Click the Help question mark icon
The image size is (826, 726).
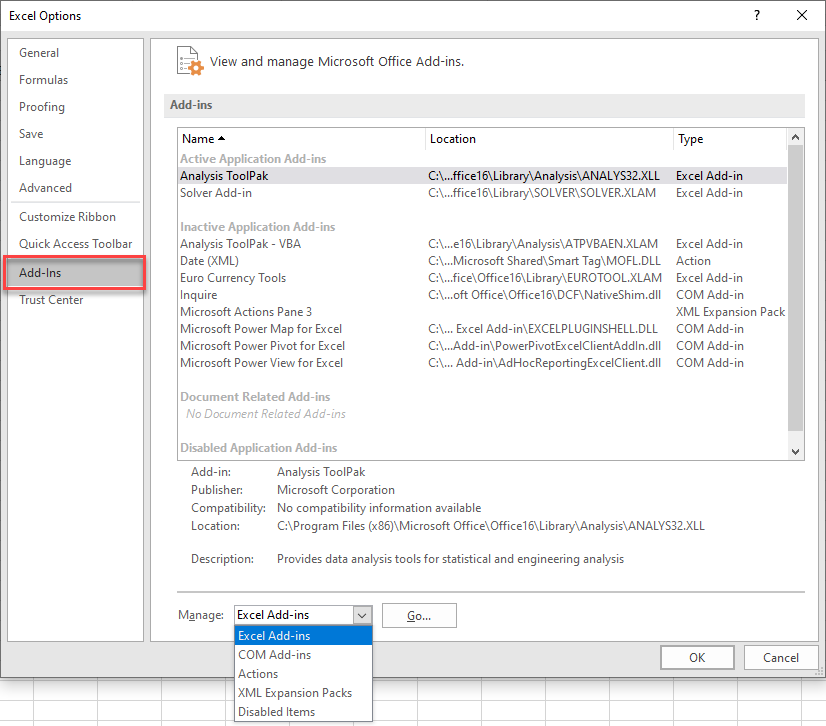757,15
